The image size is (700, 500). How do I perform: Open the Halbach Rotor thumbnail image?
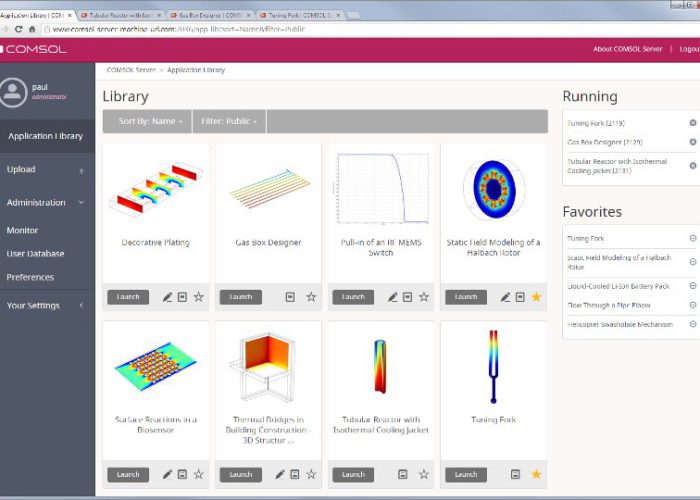[x=493, y=189]
